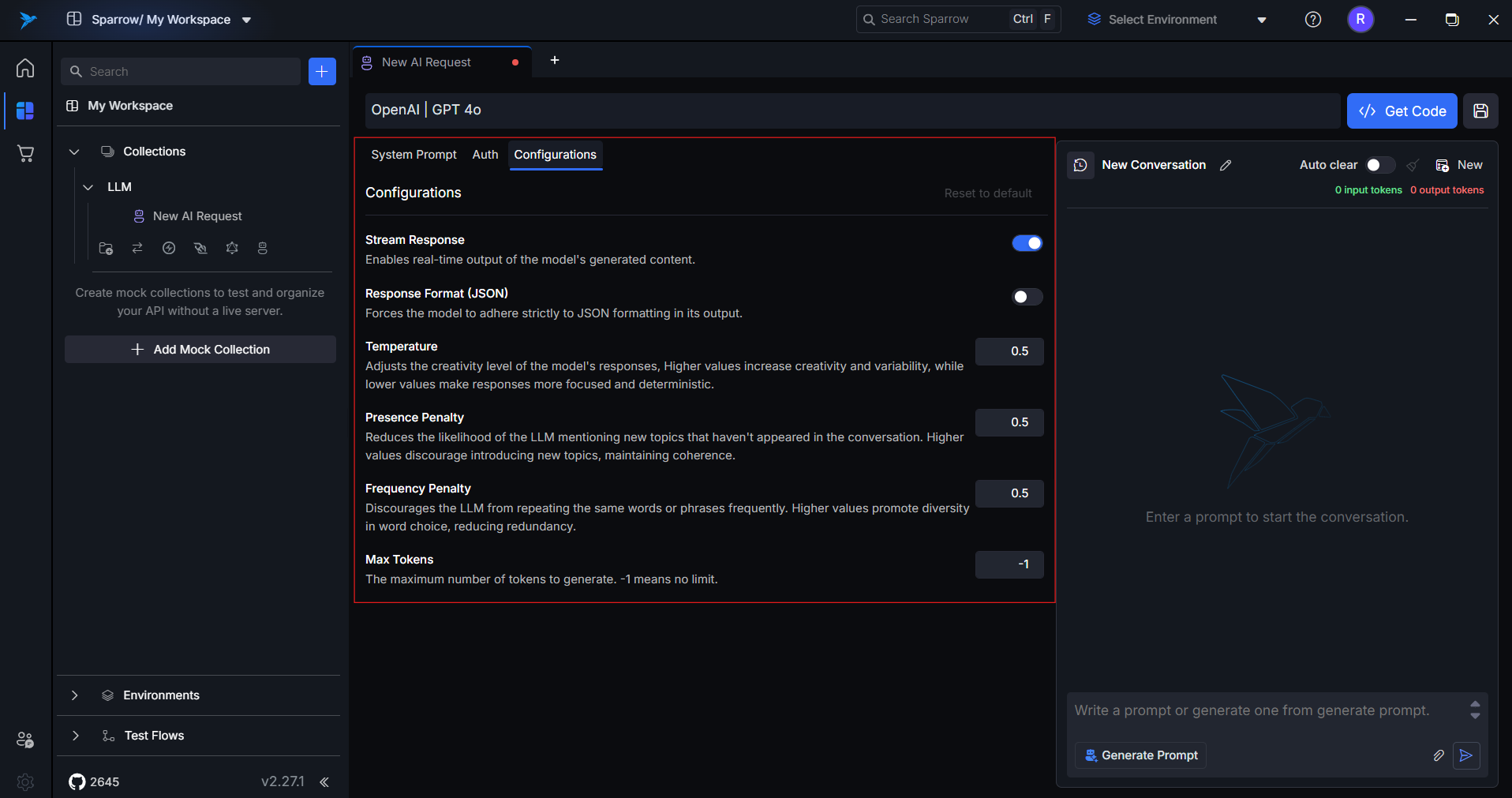The height and width of the screenshot is (798, 1512).
Task: Switch to the Auth tab
Action: click(x=485, y=155)
